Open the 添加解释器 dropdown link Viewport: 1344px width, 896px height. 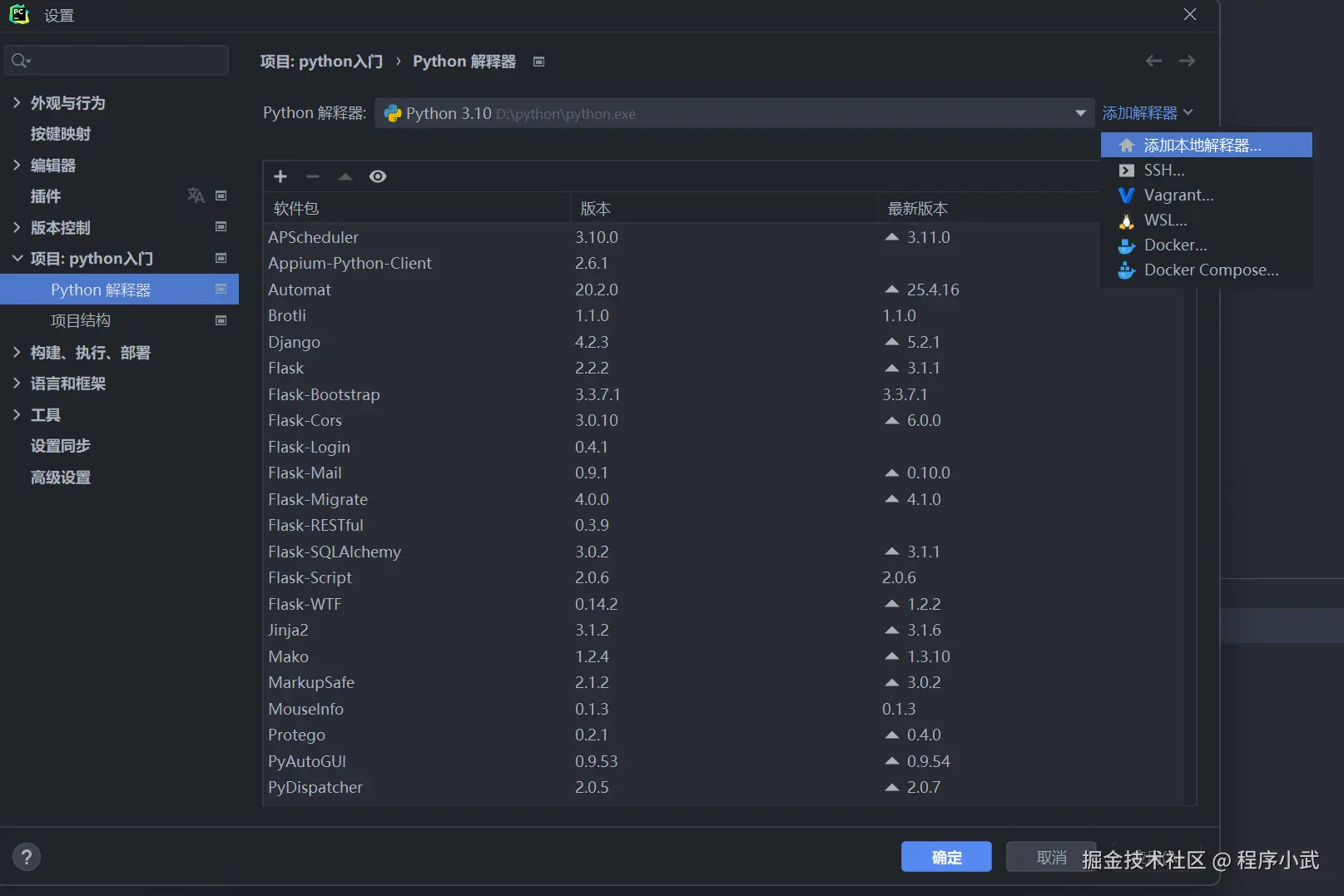(x=1148, y=112)
